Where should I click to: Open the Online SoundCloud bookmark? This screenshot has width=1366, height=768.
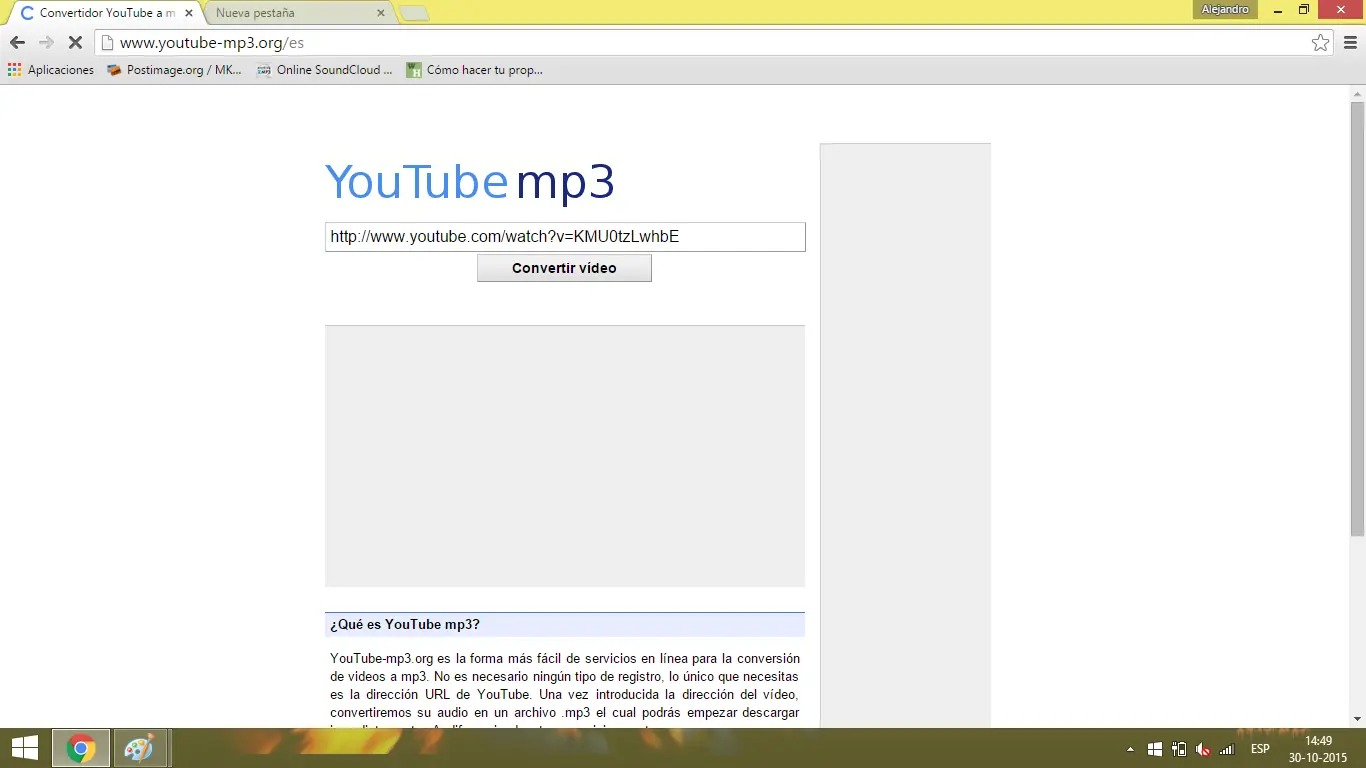click(x=324, y=70)
